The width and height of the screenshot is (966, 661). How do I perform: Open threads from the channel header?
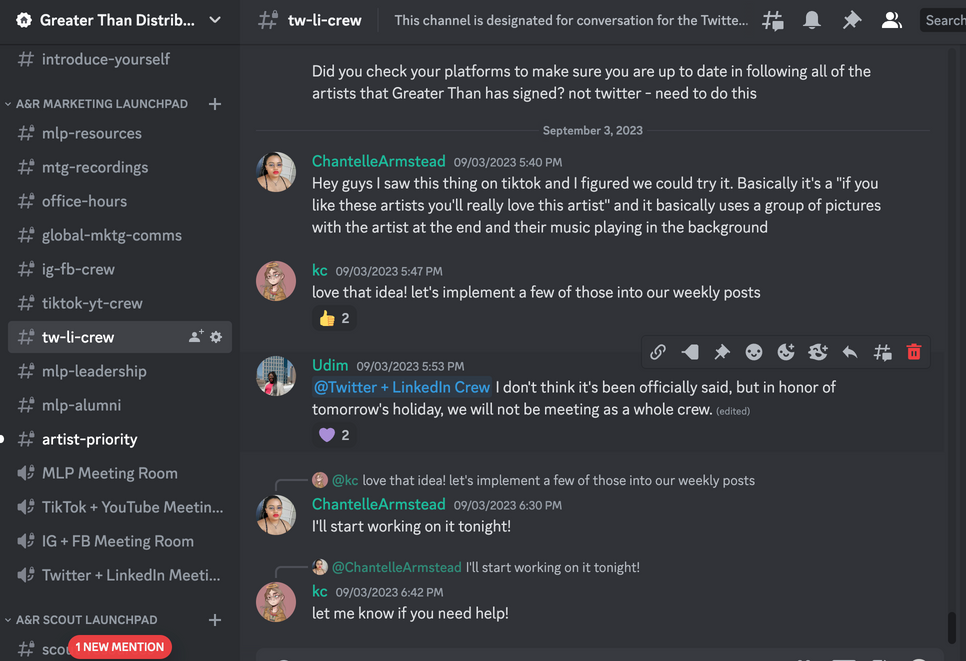(x=773, y=20)
